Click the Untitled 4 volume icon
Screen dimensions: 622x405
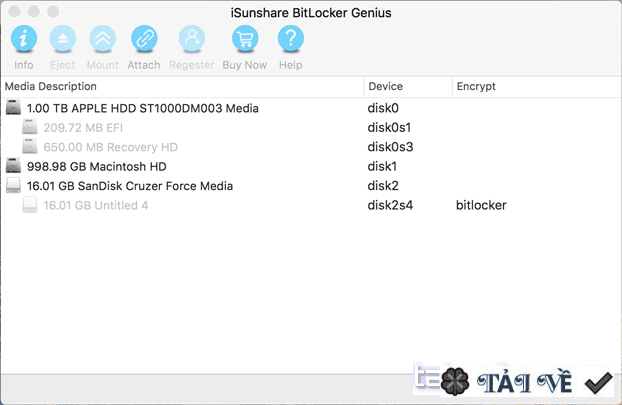pos(30,205)
